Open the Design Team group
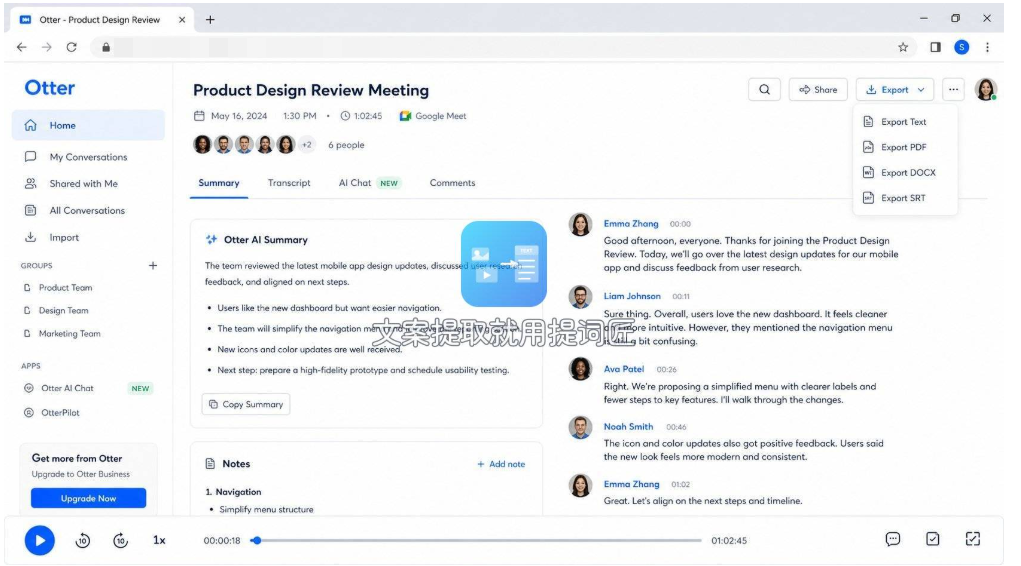This screenshot has height=566, width=1021. click(x=63, y=311)
